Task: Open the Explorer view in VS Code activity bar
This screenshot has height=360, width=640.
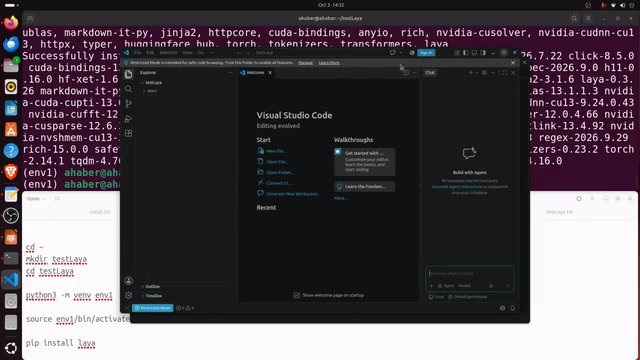Action: (129, 74)
